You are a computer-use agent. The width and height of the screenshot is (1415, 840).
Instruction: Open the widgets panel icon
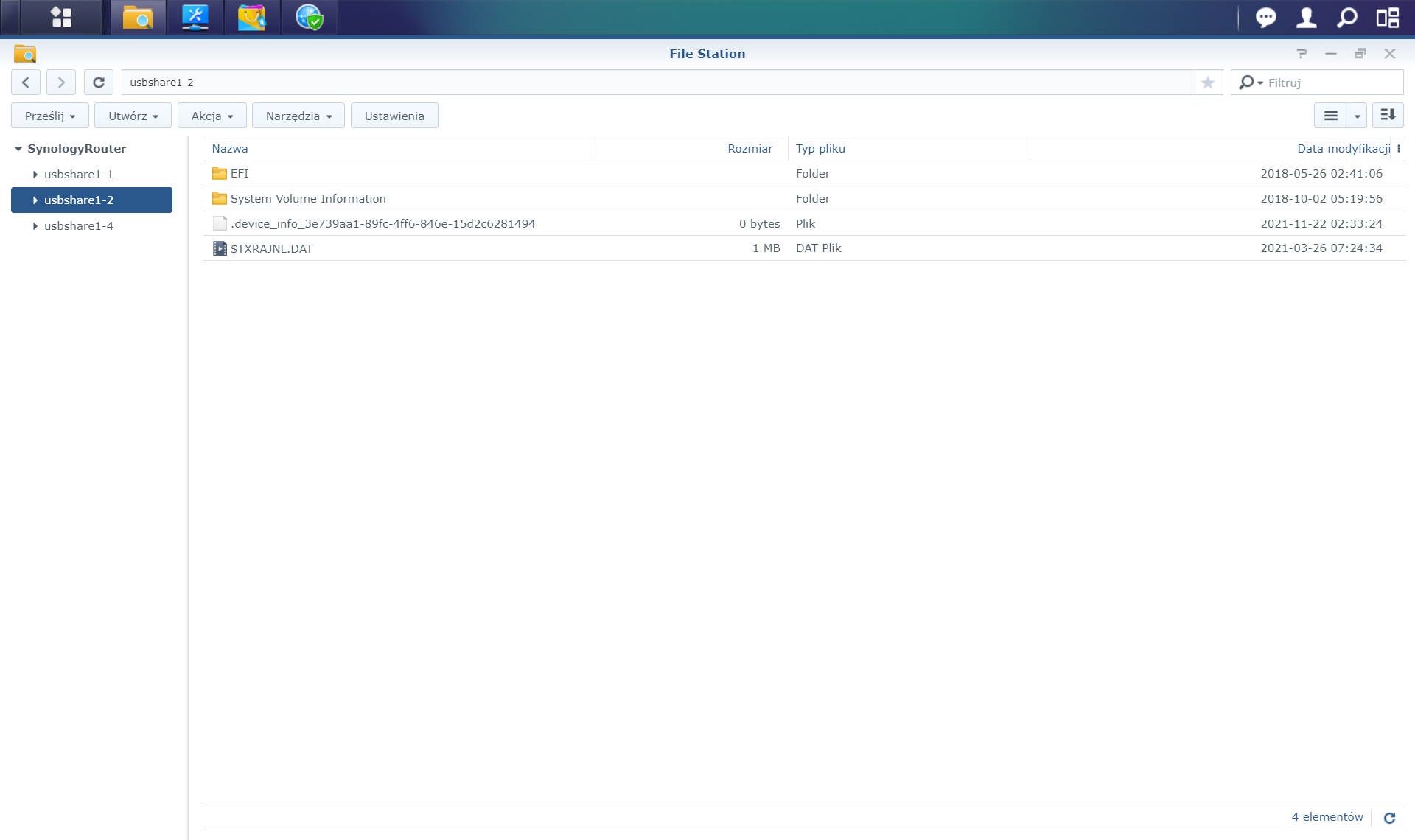click(x=1387, y=17)
